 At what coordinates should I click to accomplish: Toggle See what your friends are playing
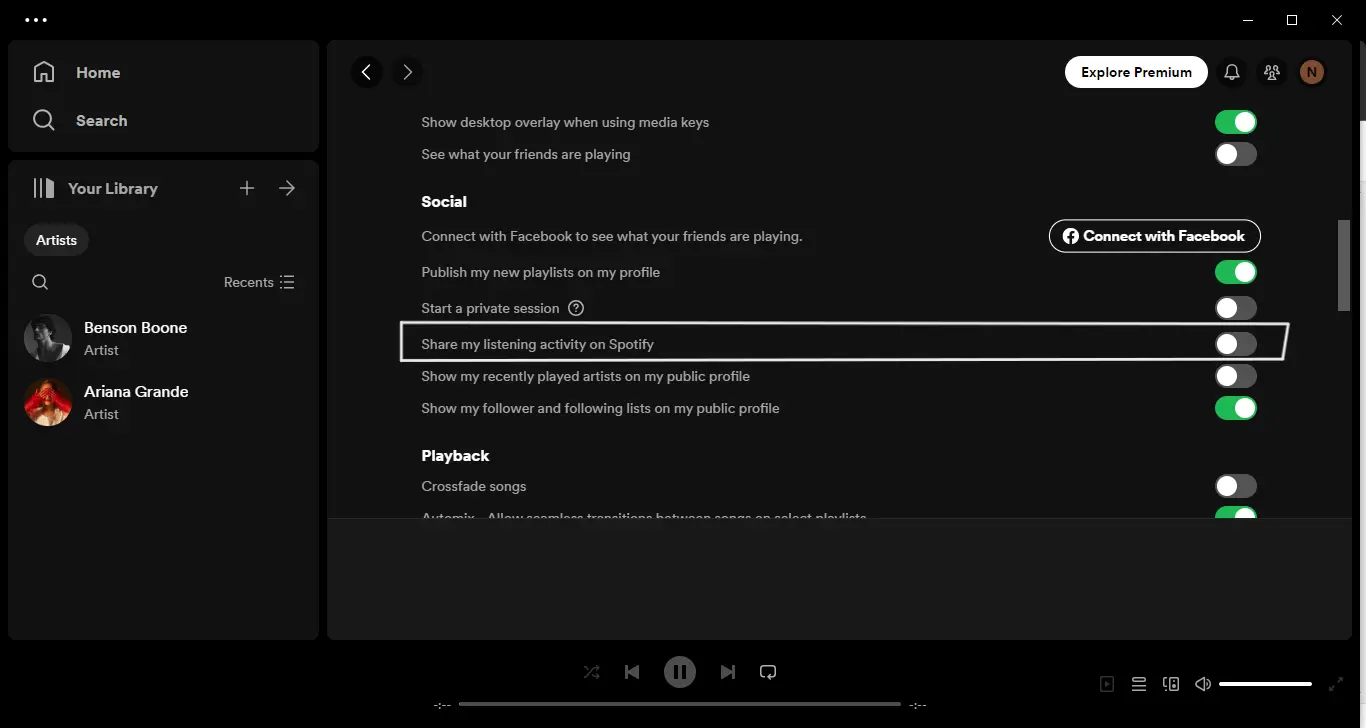1236,154
